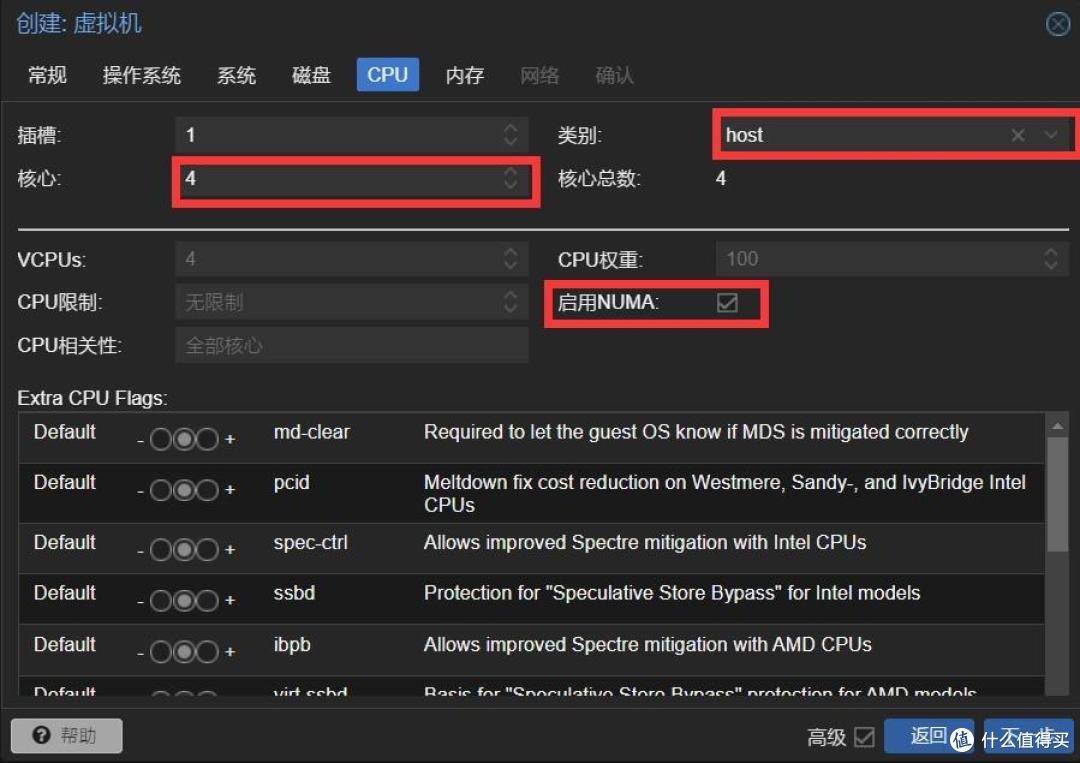This screenshot has width=1080, height=763.
Task: Go back with the 返回 button
Action: tap(928, 735)
